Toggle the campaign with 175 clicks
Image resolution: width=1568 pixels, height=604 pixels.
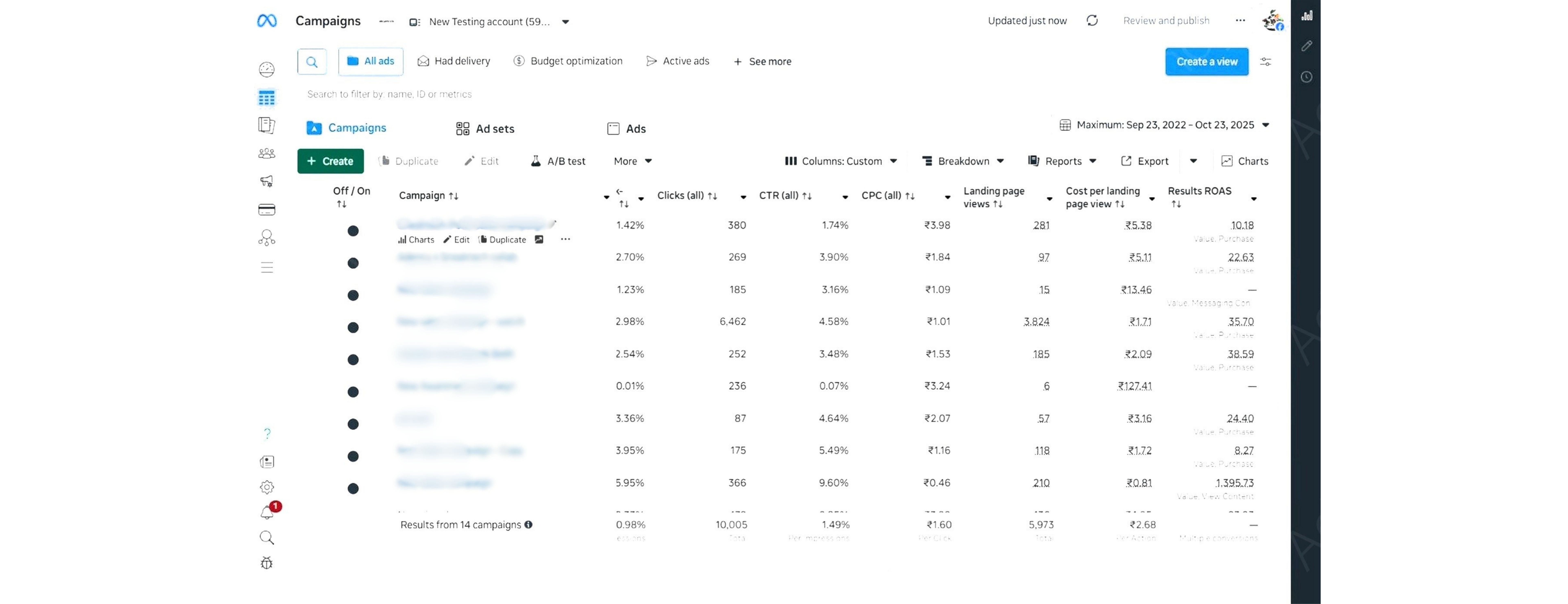coord(353,457)
